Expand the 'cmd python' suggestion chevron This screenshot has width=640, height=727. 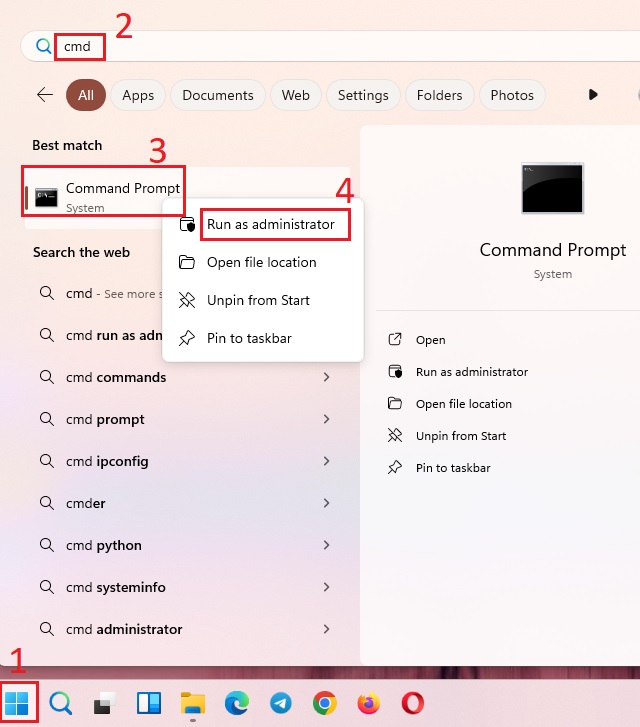(x=326, y=545)
